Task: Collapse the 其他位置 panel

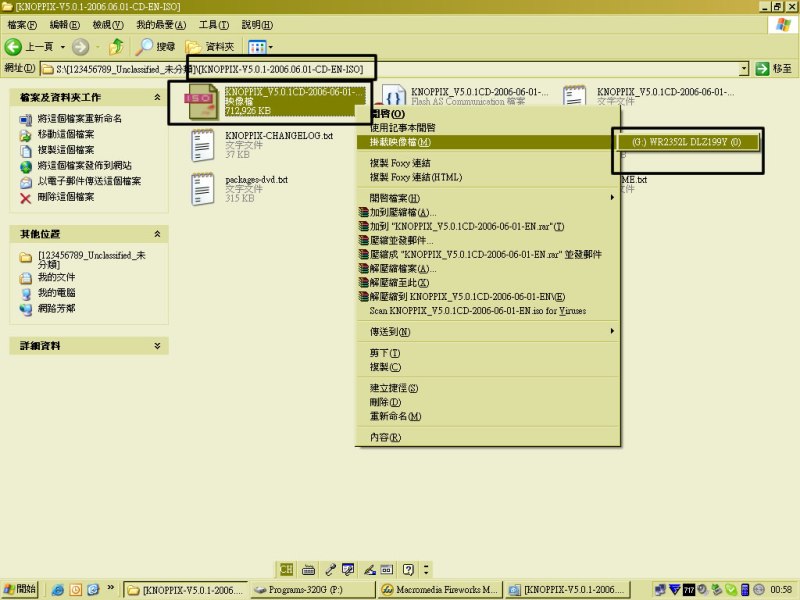Action: (x=157, y=234)
